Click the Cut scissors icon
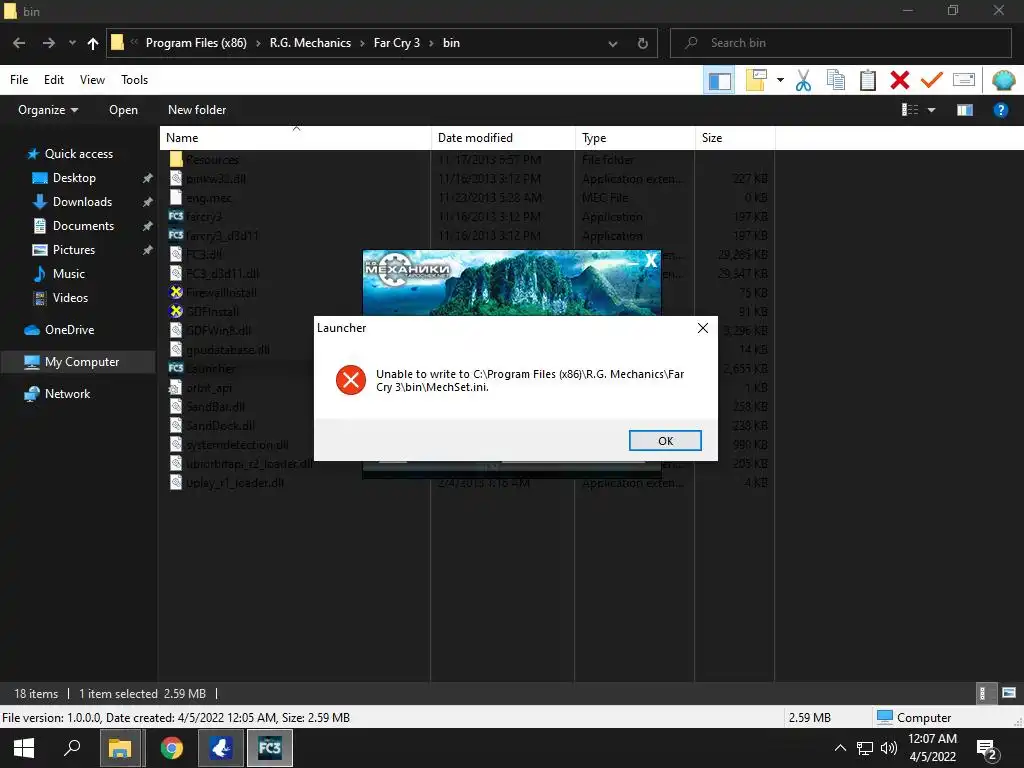Image resolution: width=1024 pixels, height=768 pixels. (x=803, y=80)
